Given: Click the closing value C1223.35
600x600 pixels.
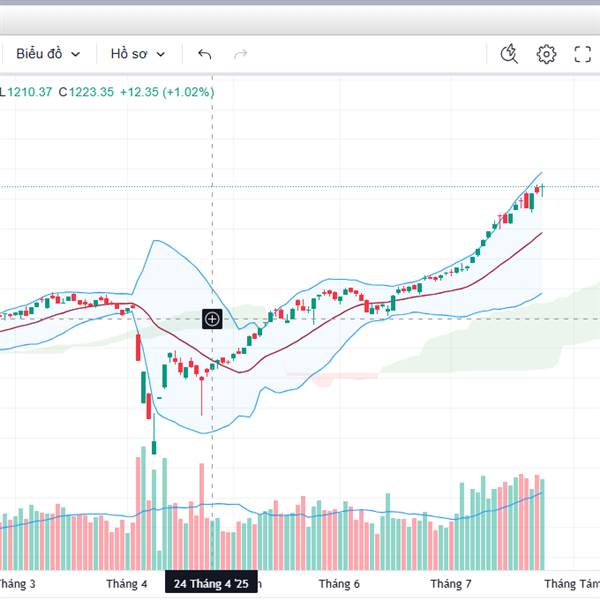Looking at the screenshot, I should 86,92.
